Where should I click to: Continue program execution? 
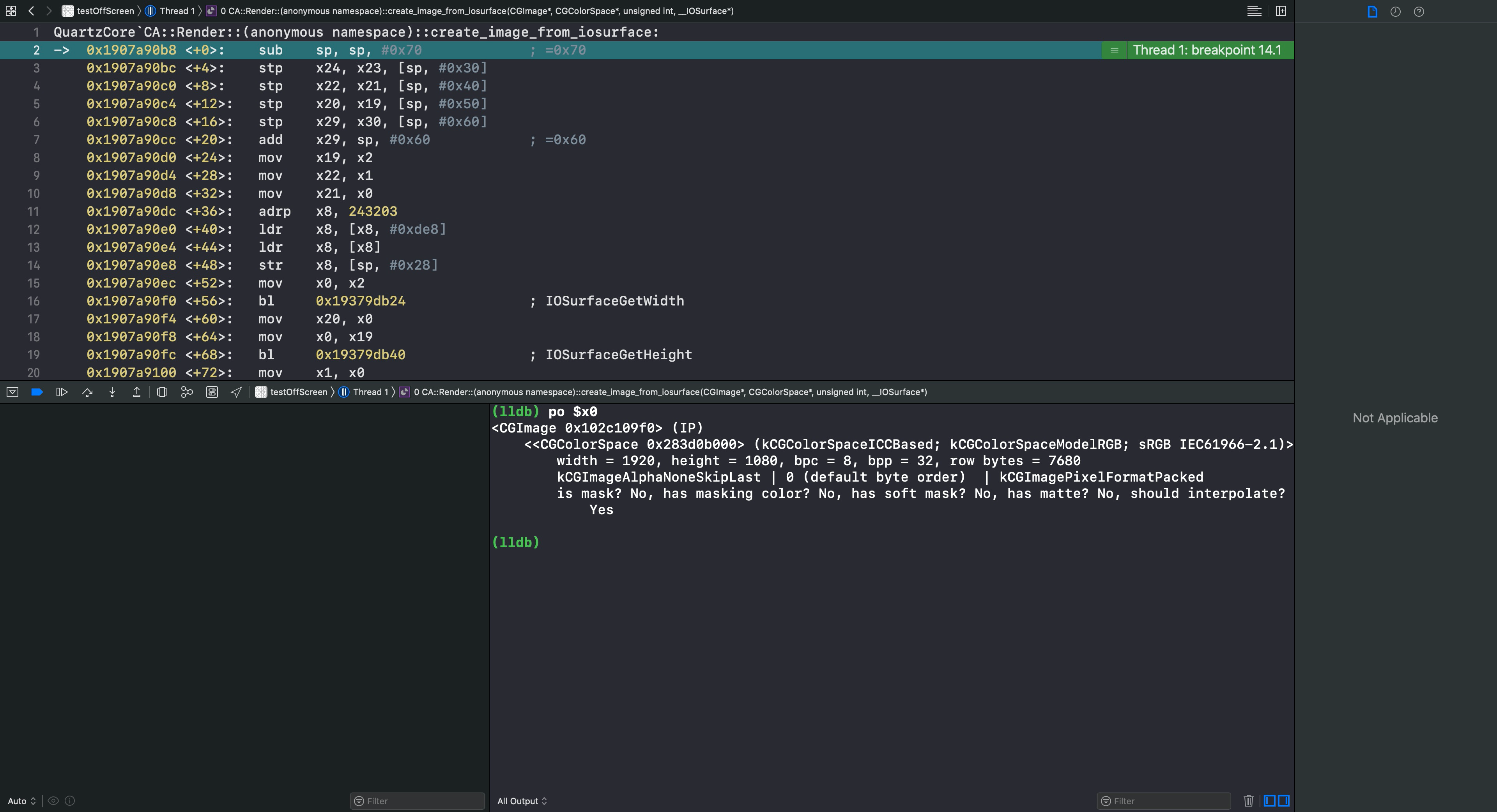[x=62, y=392]
